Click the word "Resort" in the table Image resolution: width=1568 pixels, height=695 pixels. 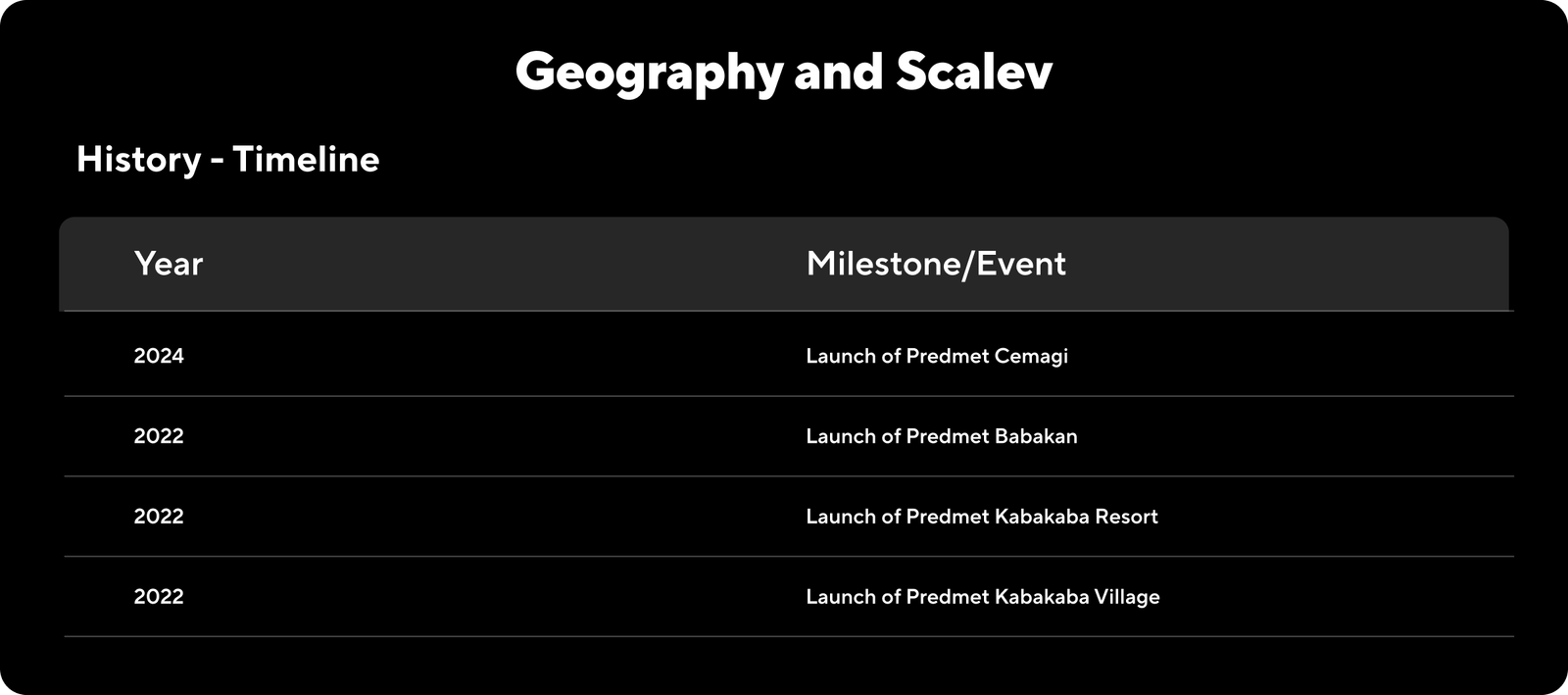tap(1126, 517)
